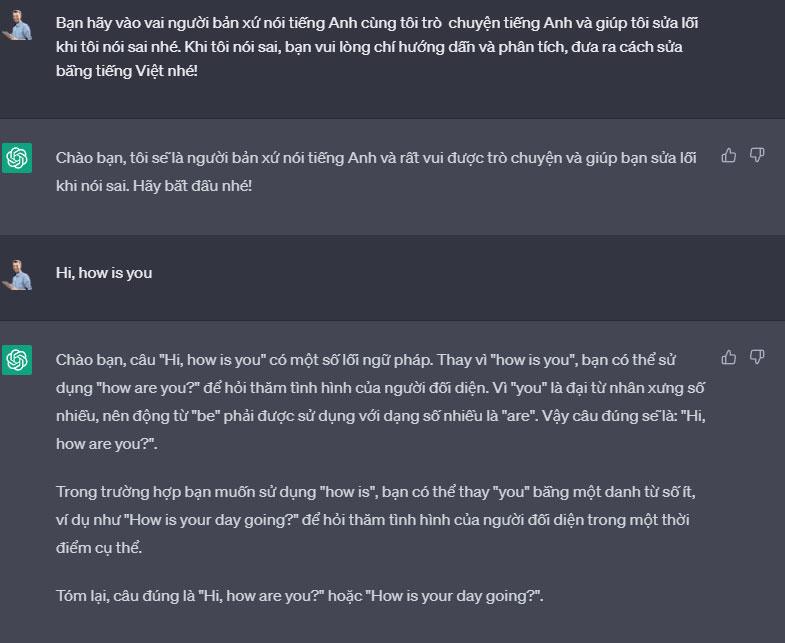This screenshot has height=643, width=785.
Task: Click the ChatGPT logo beside the grammar correction reply
Action: (x=17, y=360)
